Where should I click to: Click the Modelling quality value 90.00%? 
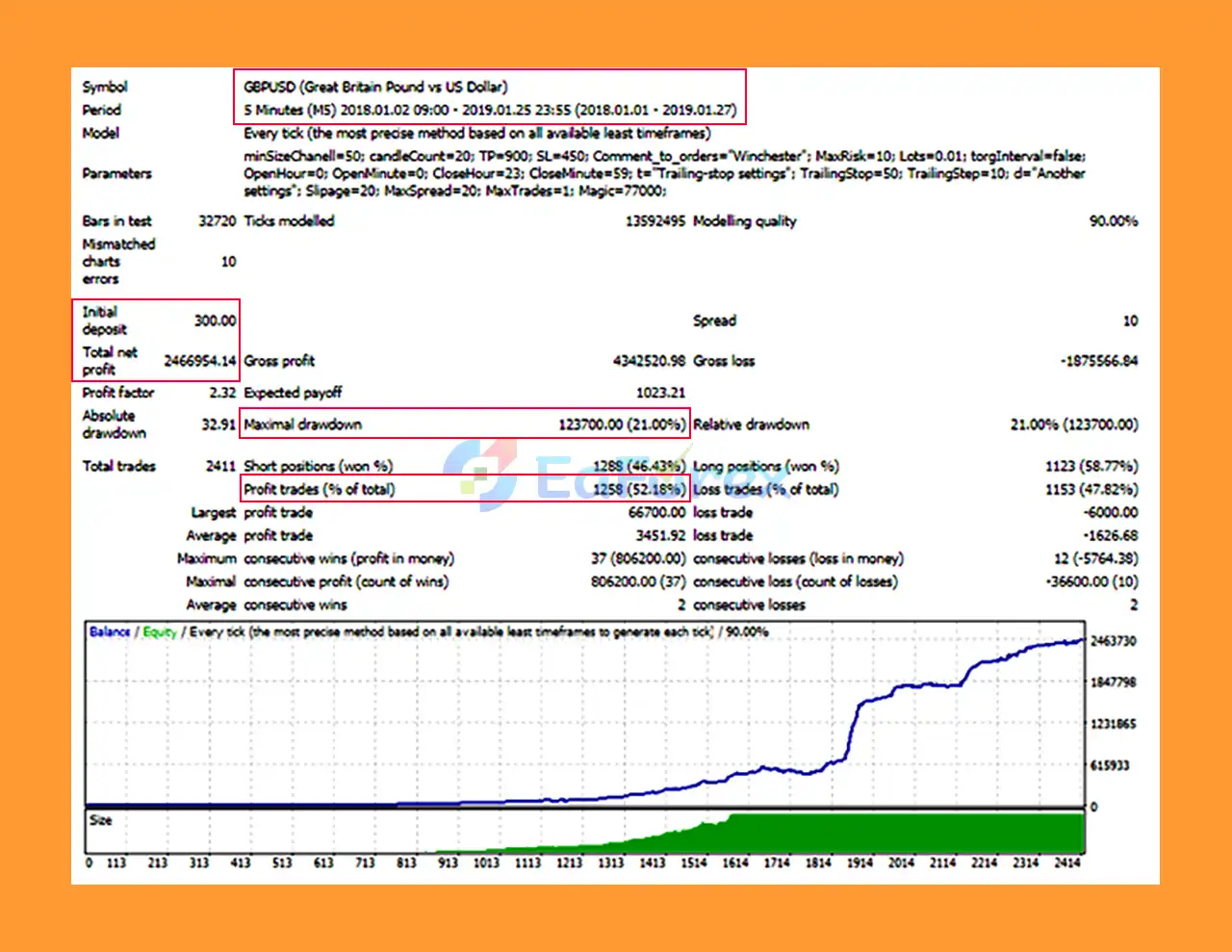[1113, 221]
